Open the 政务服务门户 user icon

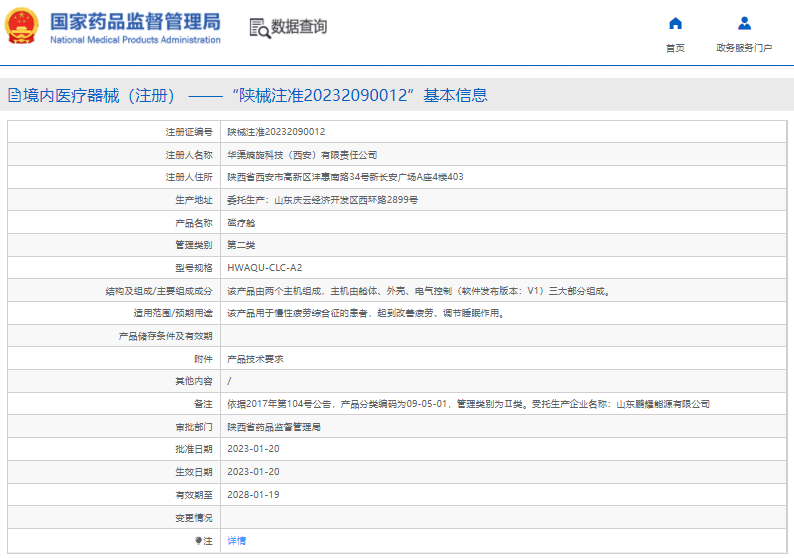click(744, 23)
